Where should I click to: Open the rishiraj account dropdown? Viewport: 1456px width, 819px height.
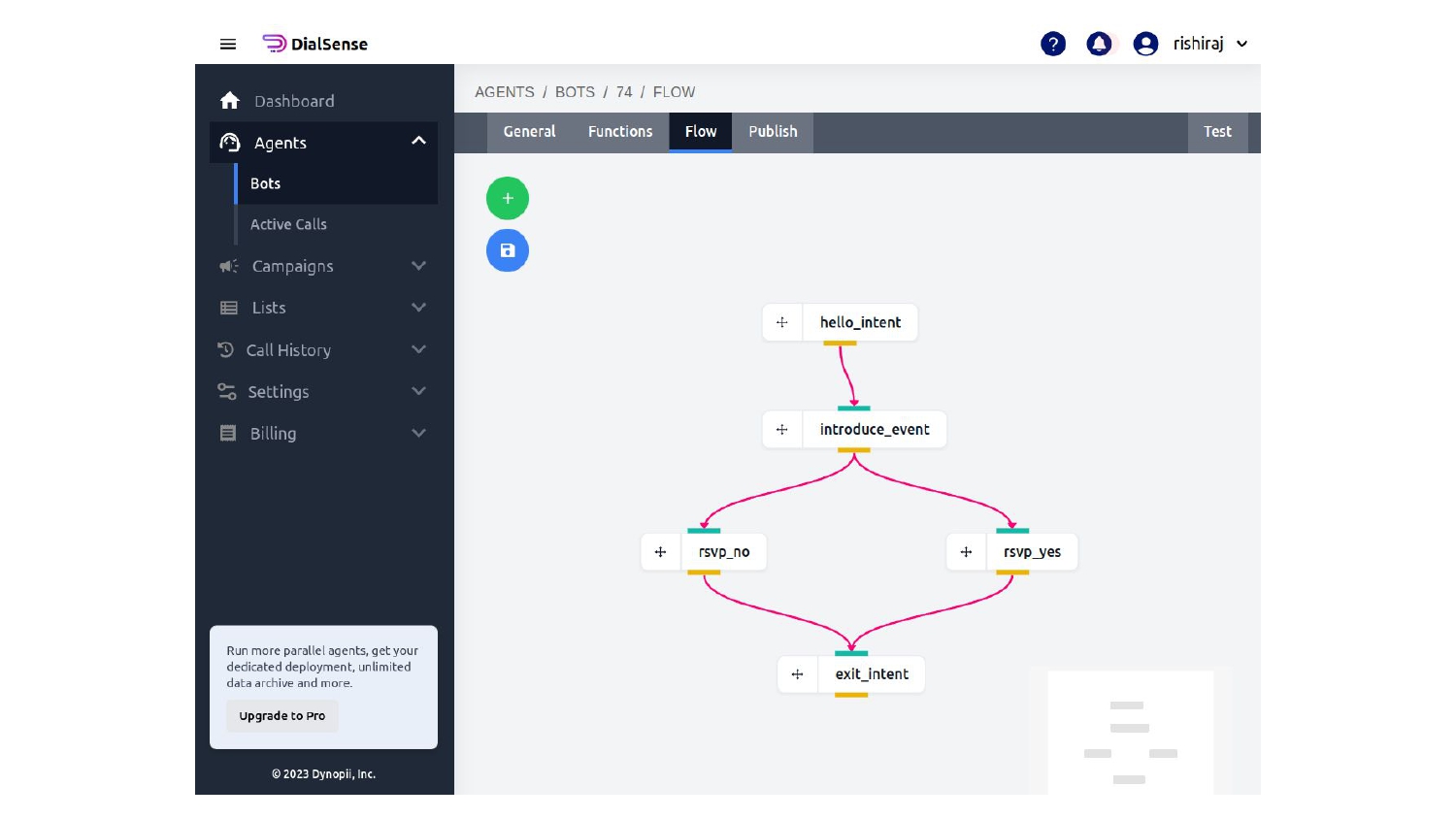pyautogui.click(x=1210, y=44)
